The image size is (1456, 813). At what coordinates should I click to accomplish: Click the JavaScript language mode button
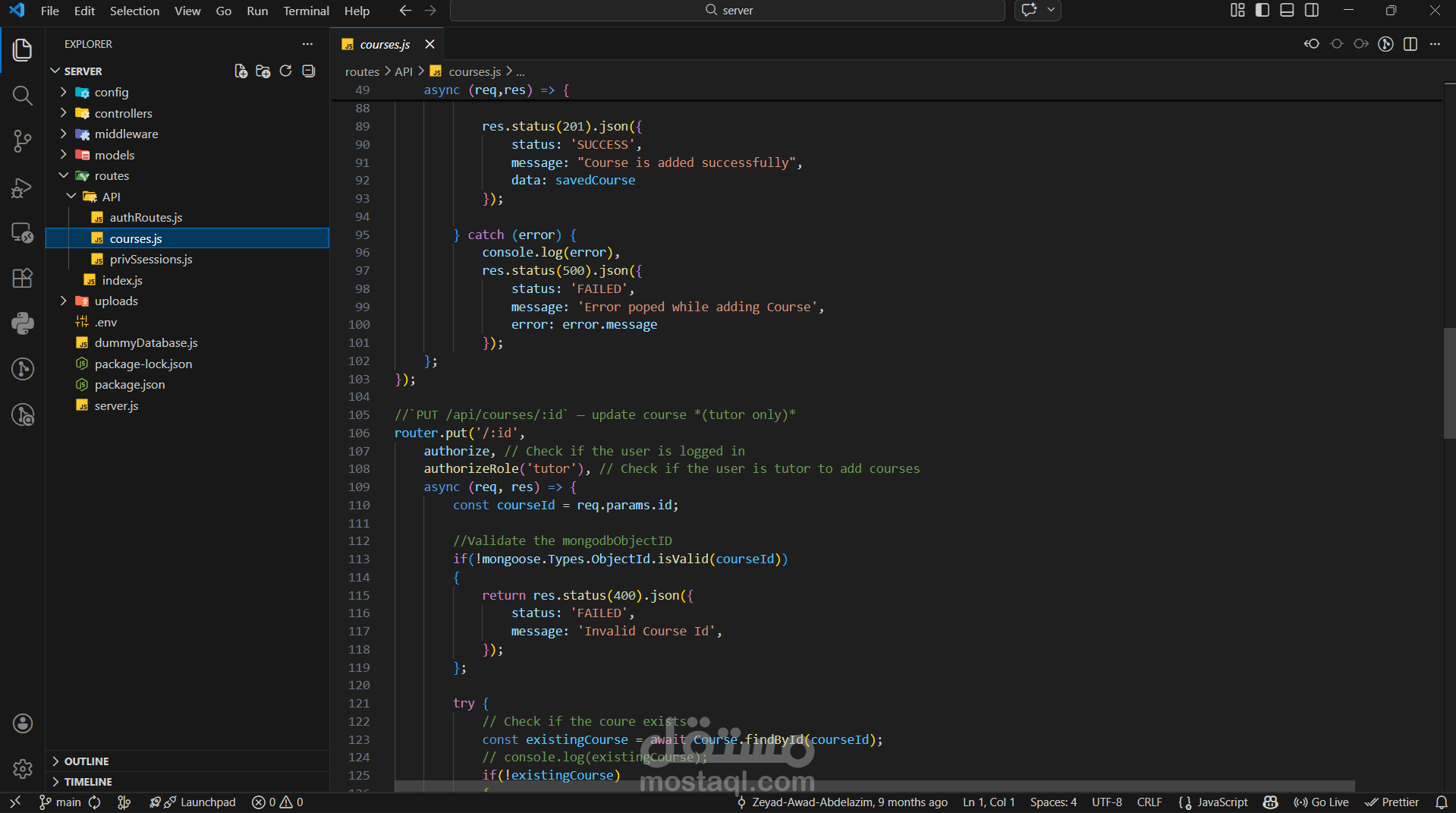[1222, 802]
